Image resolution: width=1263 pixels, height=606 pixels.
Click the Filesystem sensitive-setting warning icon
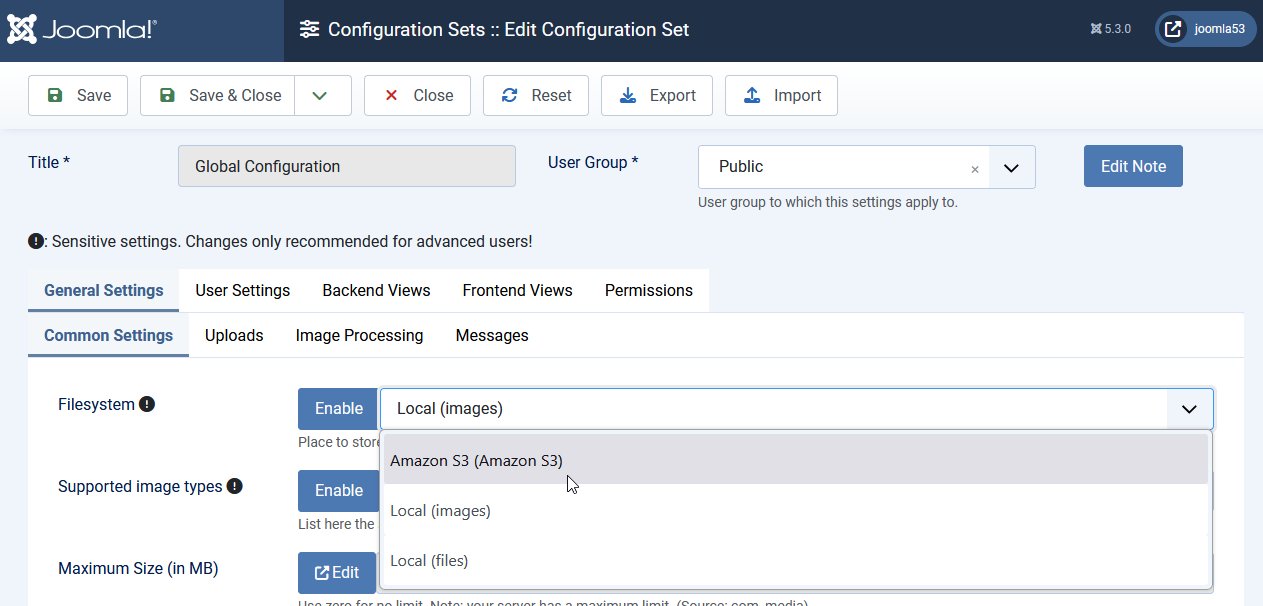point(147,404)
